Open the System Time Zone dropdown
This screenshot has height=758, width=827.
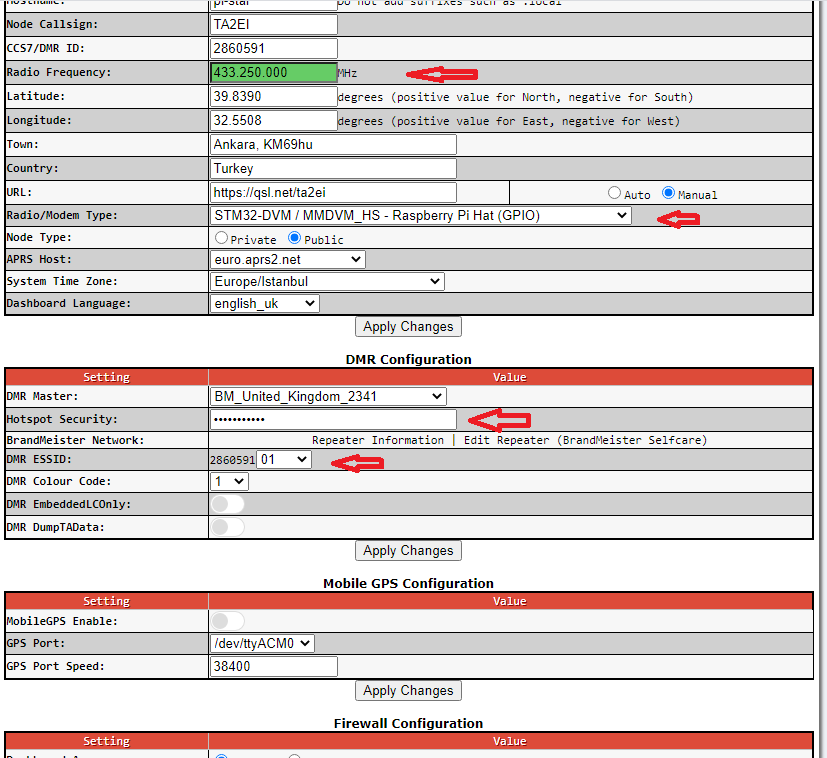tap(327, 281)
